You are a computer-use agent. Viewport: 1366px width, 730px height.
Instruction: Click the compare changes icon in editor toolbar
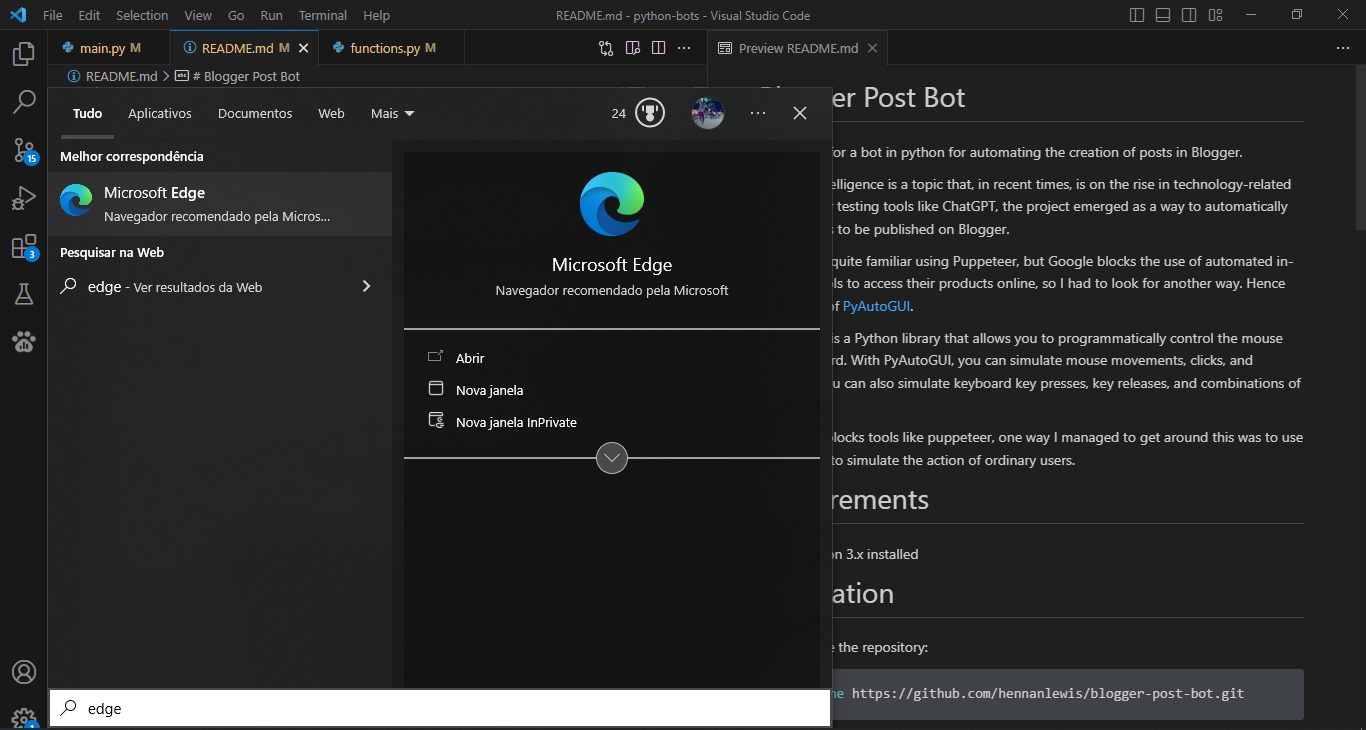(x=606, y=48)
